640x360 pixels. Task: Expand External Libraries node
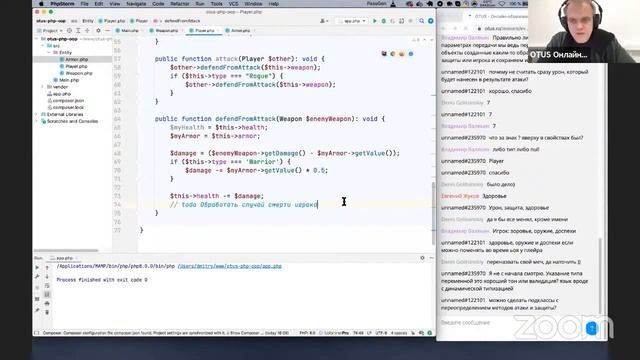tap(37, 114)
